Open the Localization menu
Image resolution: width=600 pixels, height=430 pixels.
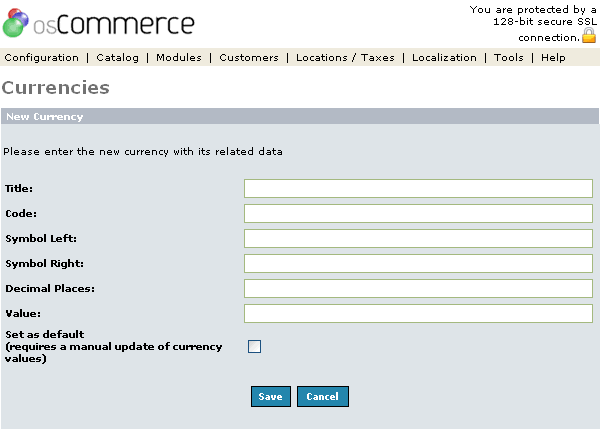point(444,57)
